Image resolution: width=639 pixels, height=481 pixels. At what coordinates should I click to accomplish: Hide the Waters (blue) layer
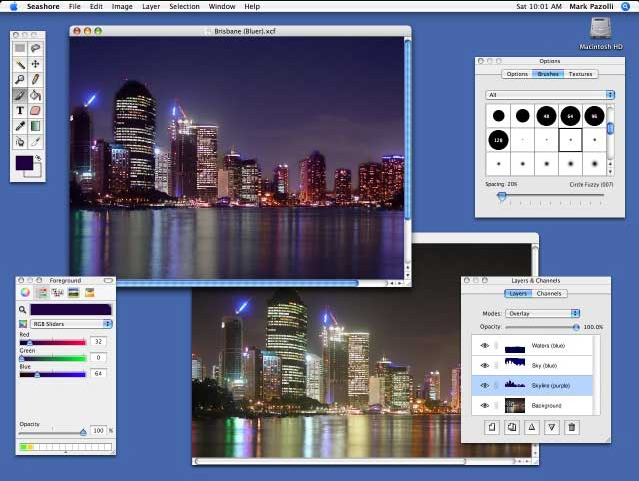(484, 346)
